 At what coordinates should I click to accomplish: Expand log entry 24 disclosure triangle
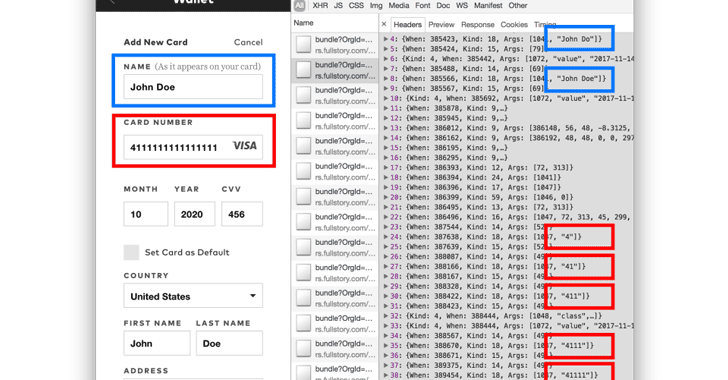[x=385, y=236]
